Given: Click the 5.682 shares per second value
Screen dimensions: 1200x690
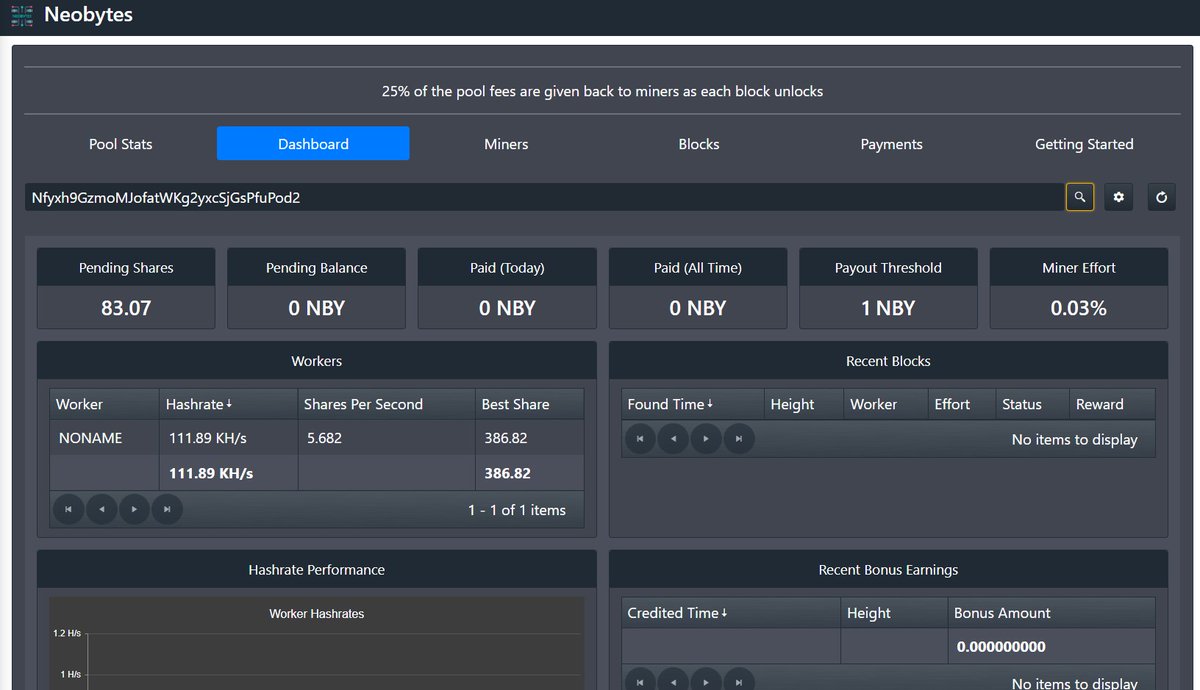Looking at the screenshot, I should coord(323,438).
